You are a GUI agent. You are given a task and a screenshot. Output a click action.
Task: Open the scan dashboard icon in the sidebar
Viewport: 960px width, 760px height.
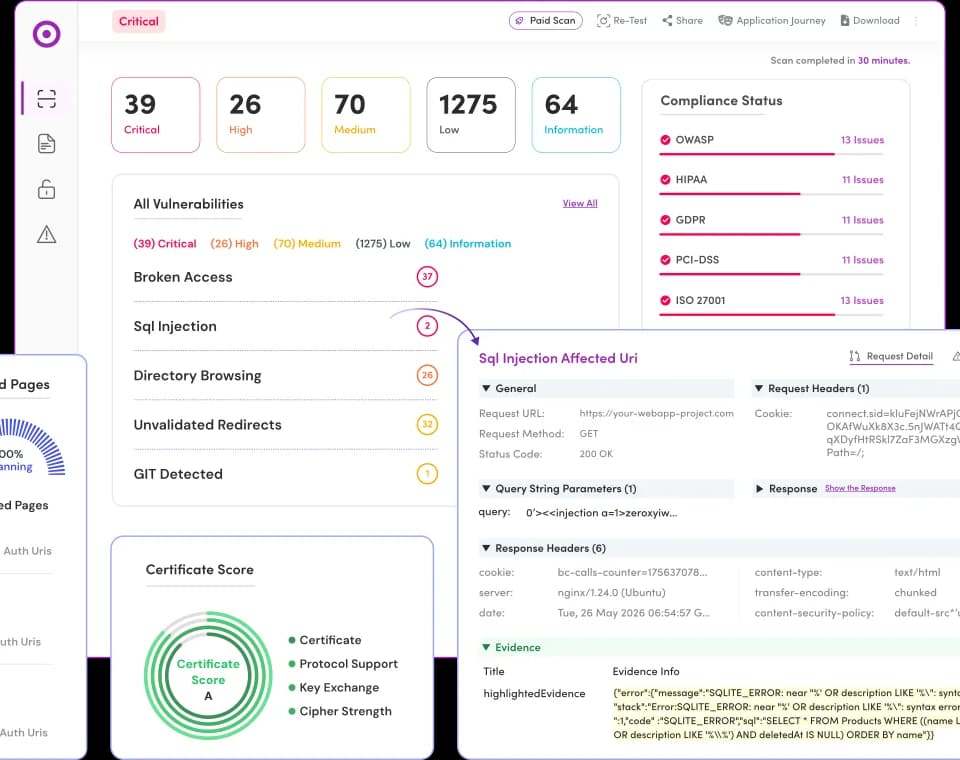[x=47, y=99]
